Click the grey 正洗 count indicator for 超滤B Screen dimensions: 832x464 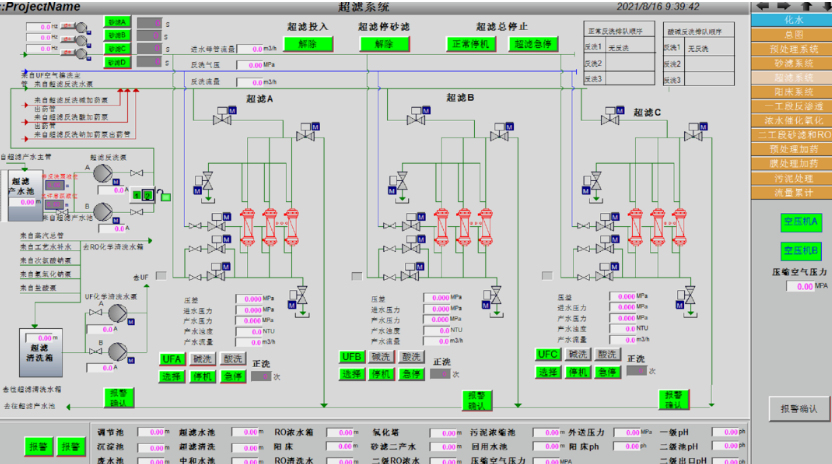439,374
